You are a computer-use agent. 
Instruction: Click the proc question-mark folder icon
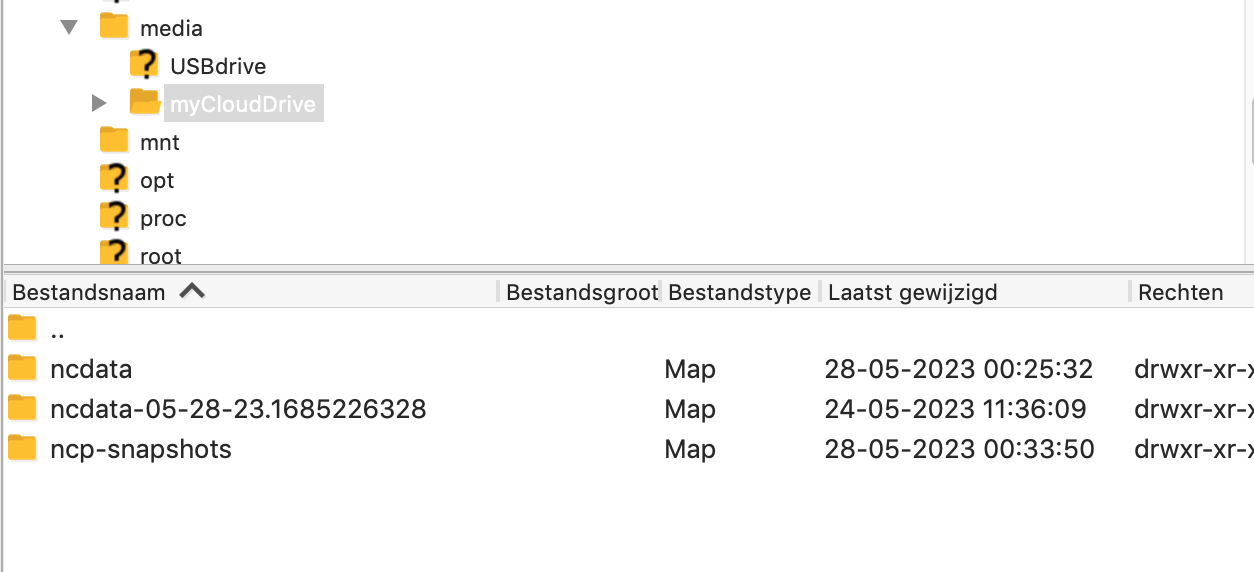tap(114, 218)
